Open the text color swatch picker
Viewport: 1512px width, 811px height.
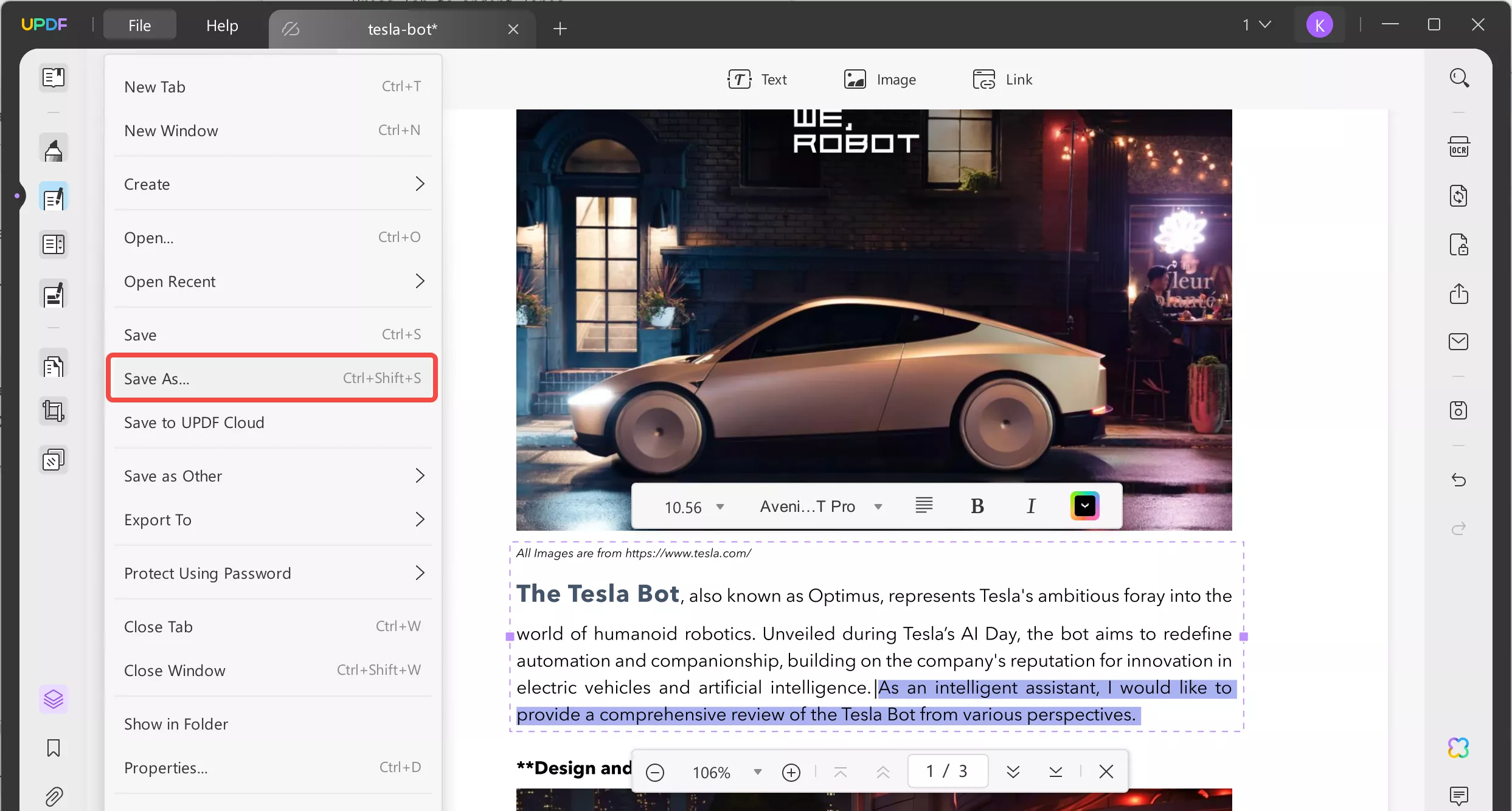(x=1085, y=506)
